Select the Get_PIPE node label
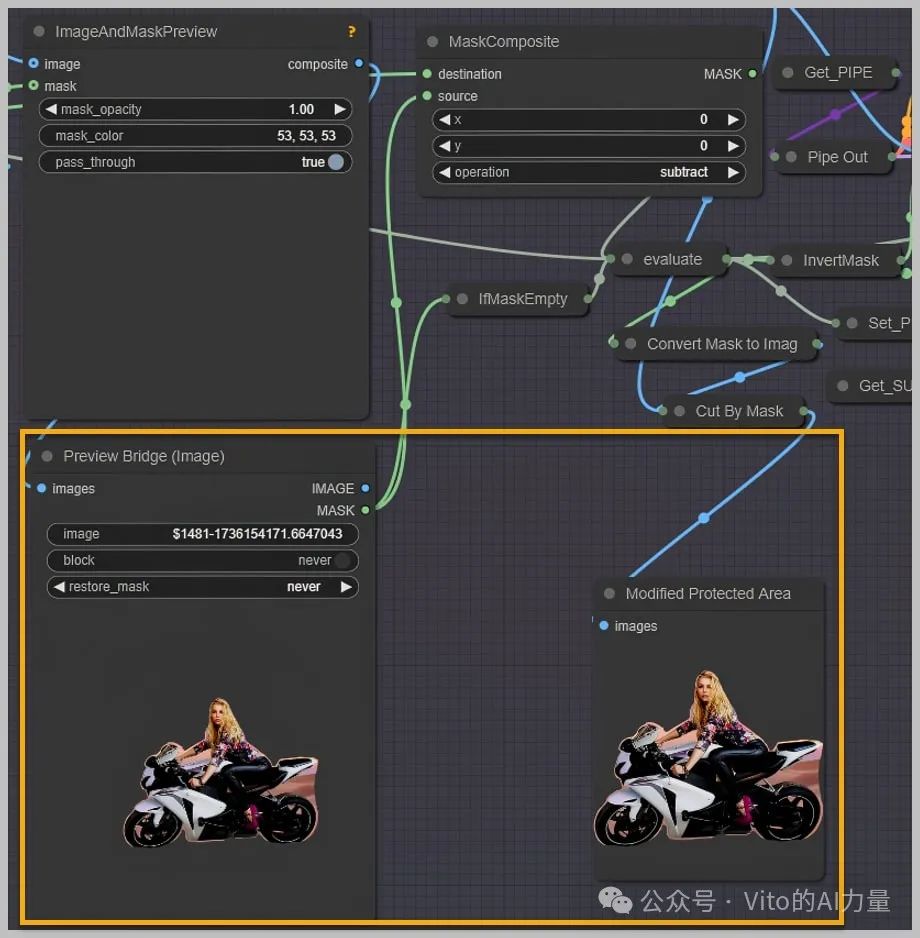 coord(838,72)
